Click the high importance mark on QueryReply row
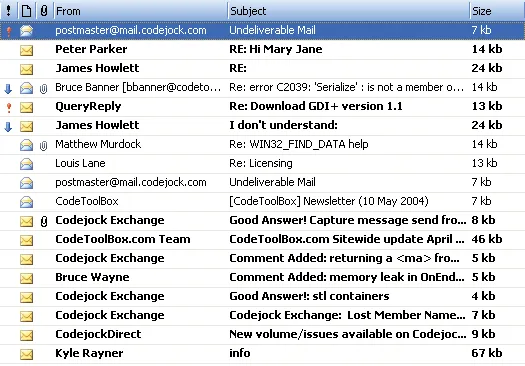The height and width of the screenshot is (366, 525). (9, 107)
